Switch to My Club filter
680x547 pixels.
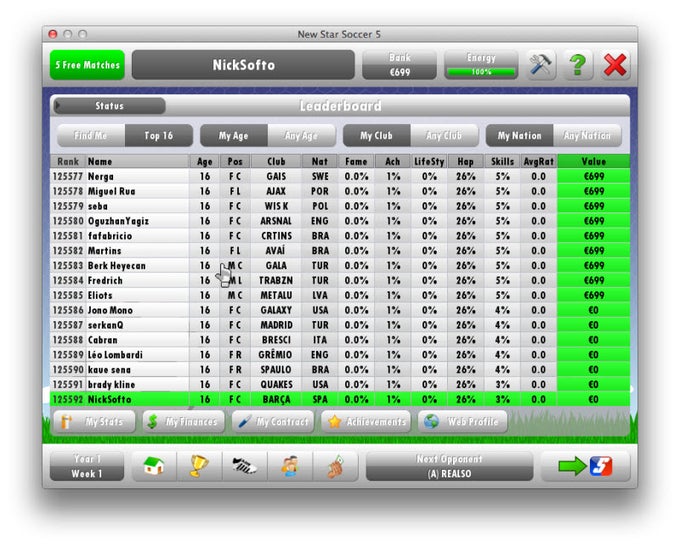click(x=376, y=135)
